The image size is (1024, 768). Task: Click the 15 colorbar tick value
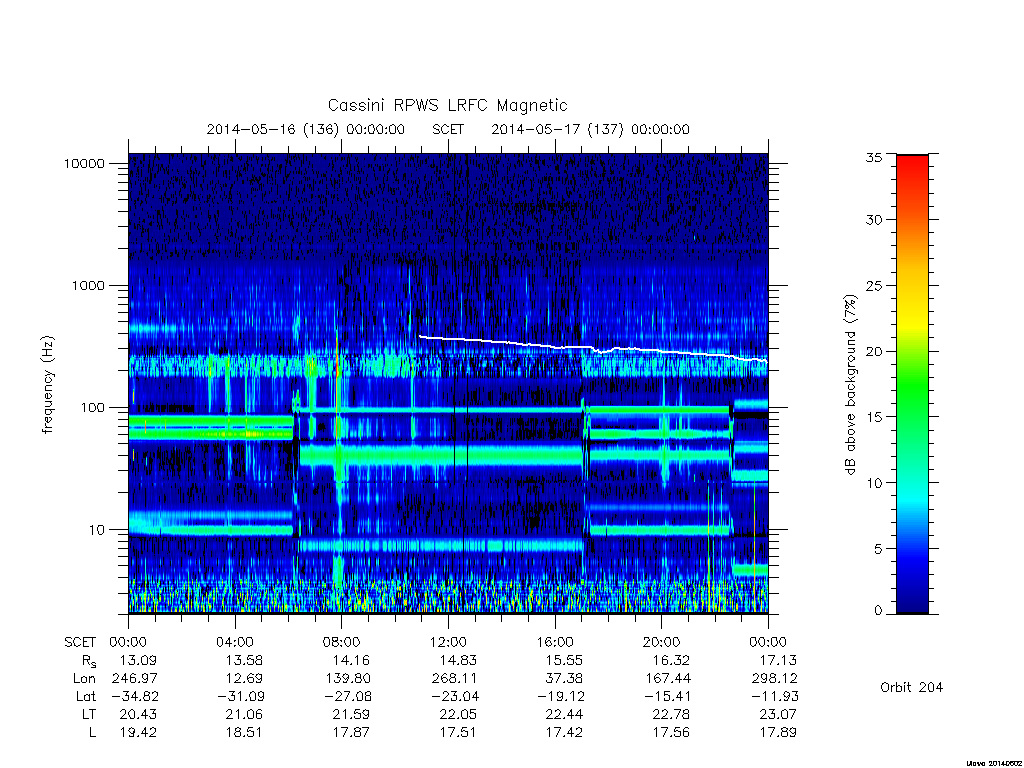click(x=874, y=417)
